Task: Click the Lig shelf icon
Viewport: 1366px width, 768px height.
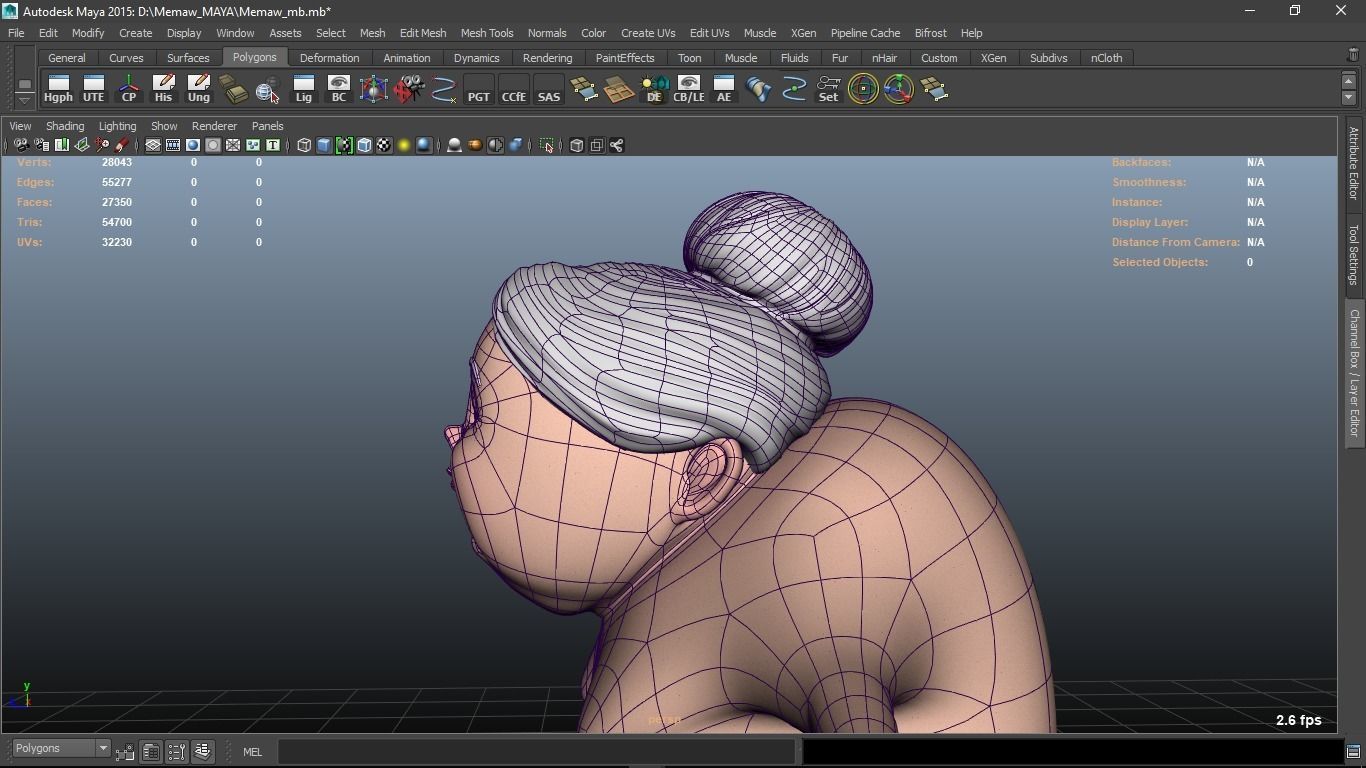Action: (303, 89)
